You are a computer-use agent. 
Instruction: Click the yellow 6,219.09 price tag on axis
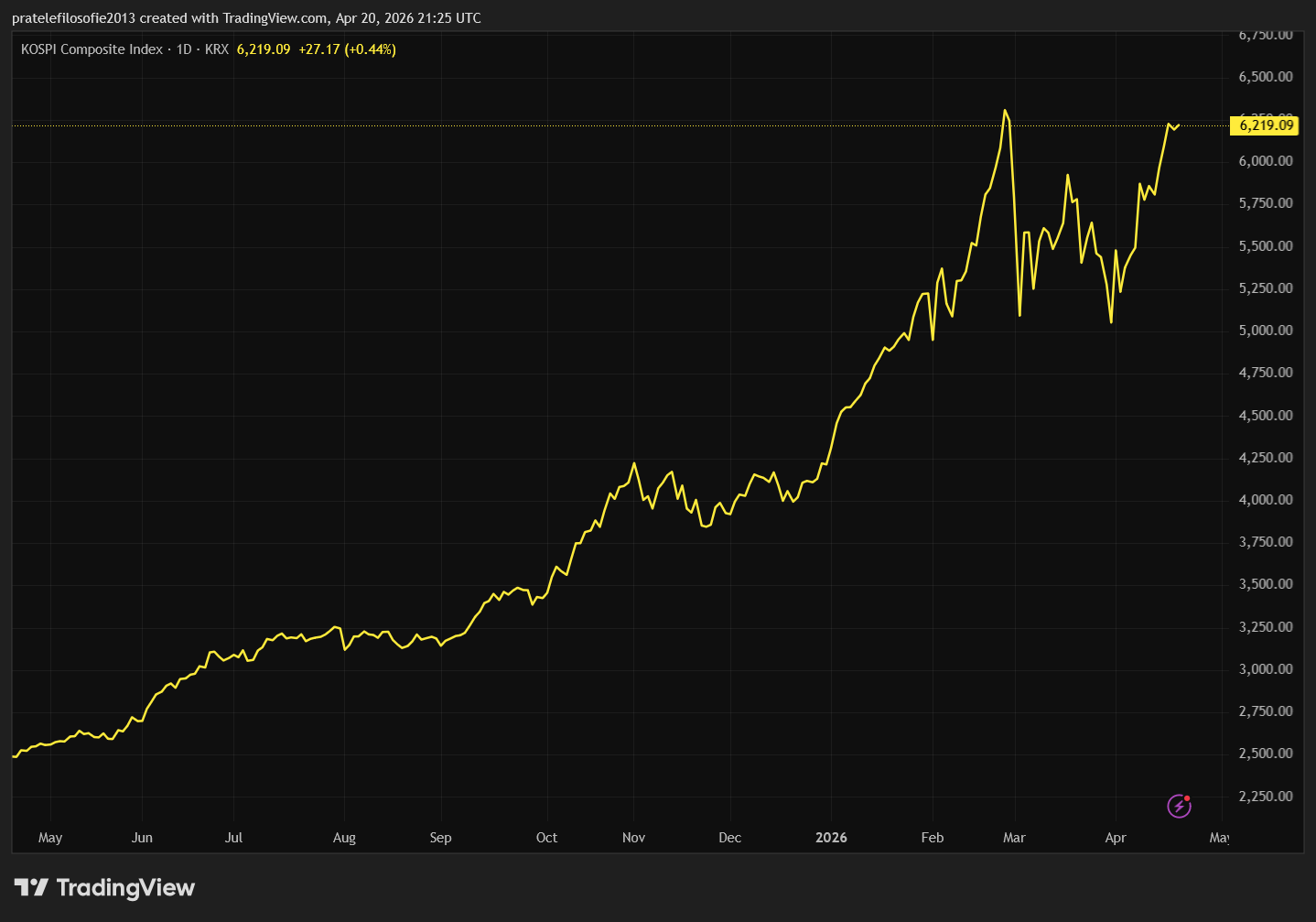[x=1266, y=125]
